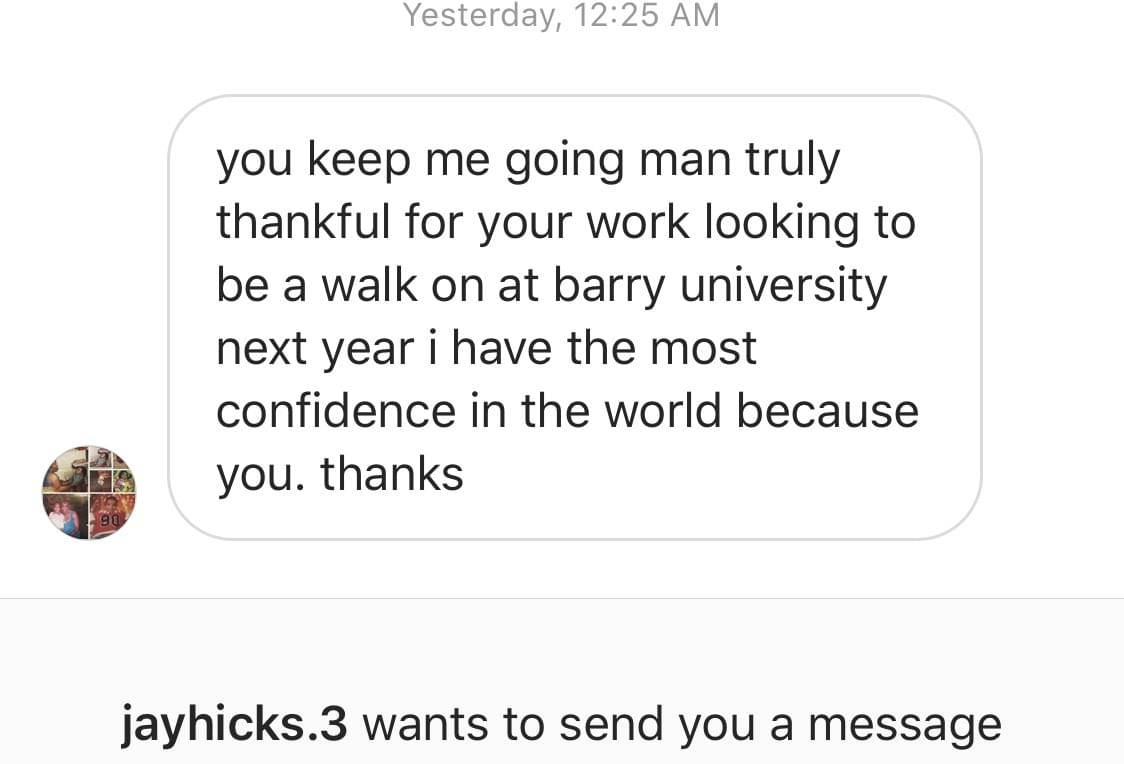The width and height of the screenshot is (1124, 764).
Task: Tap the top-left photo of avatar collage
Action: pyautogui.click(x=66, y=469)
